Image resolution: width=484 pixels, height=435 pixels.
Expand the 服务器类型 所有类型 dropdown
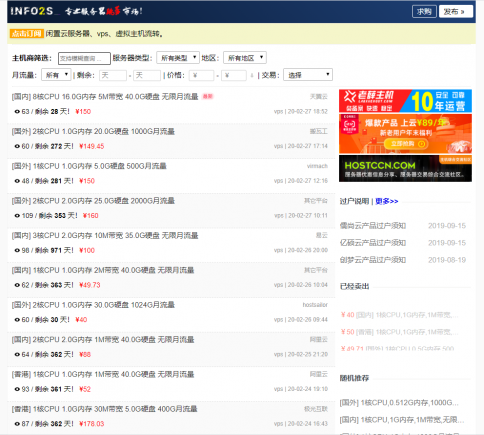[x=178, y=58]
